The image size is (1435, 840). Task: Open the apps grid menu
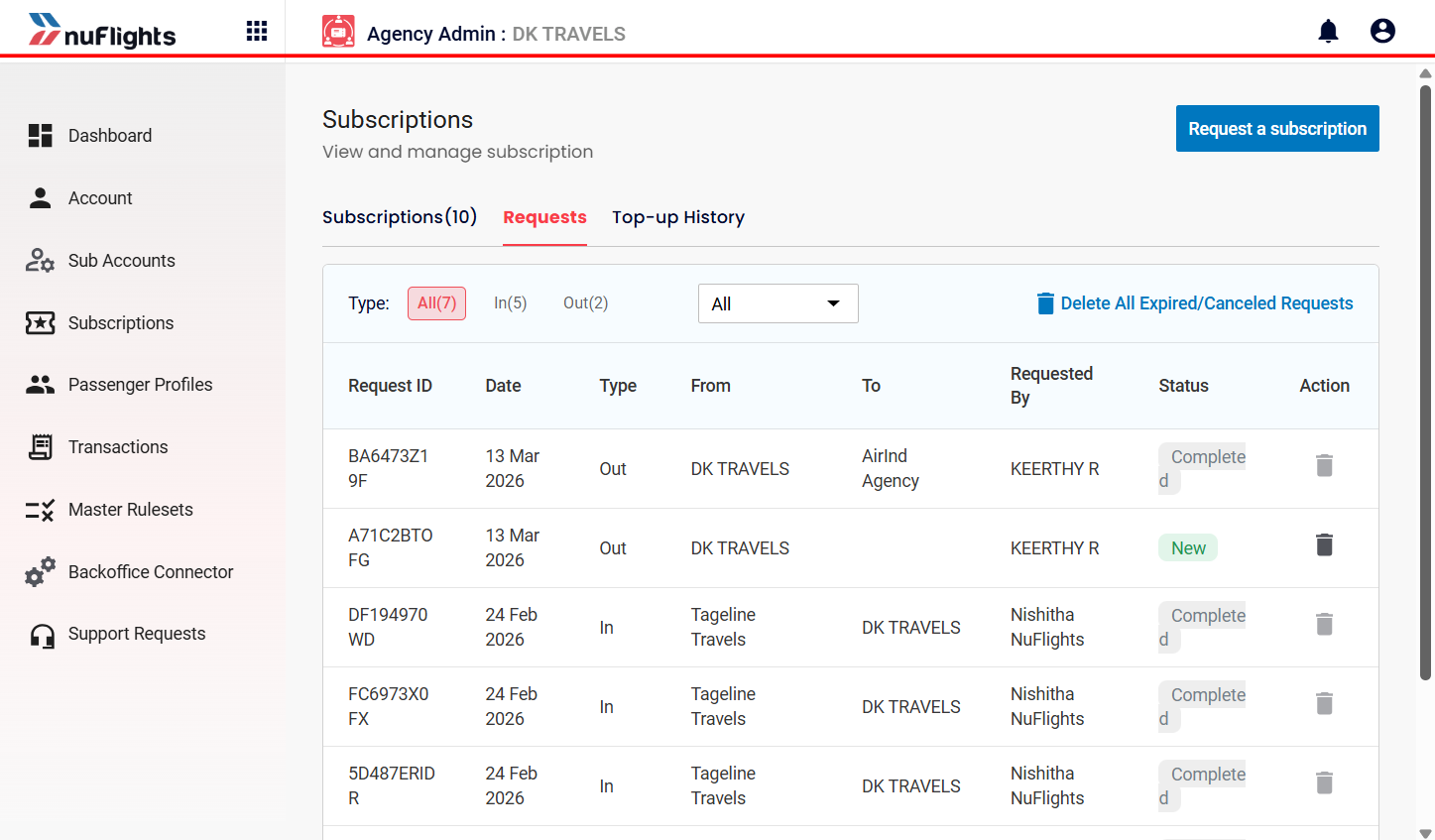point(257,31)
